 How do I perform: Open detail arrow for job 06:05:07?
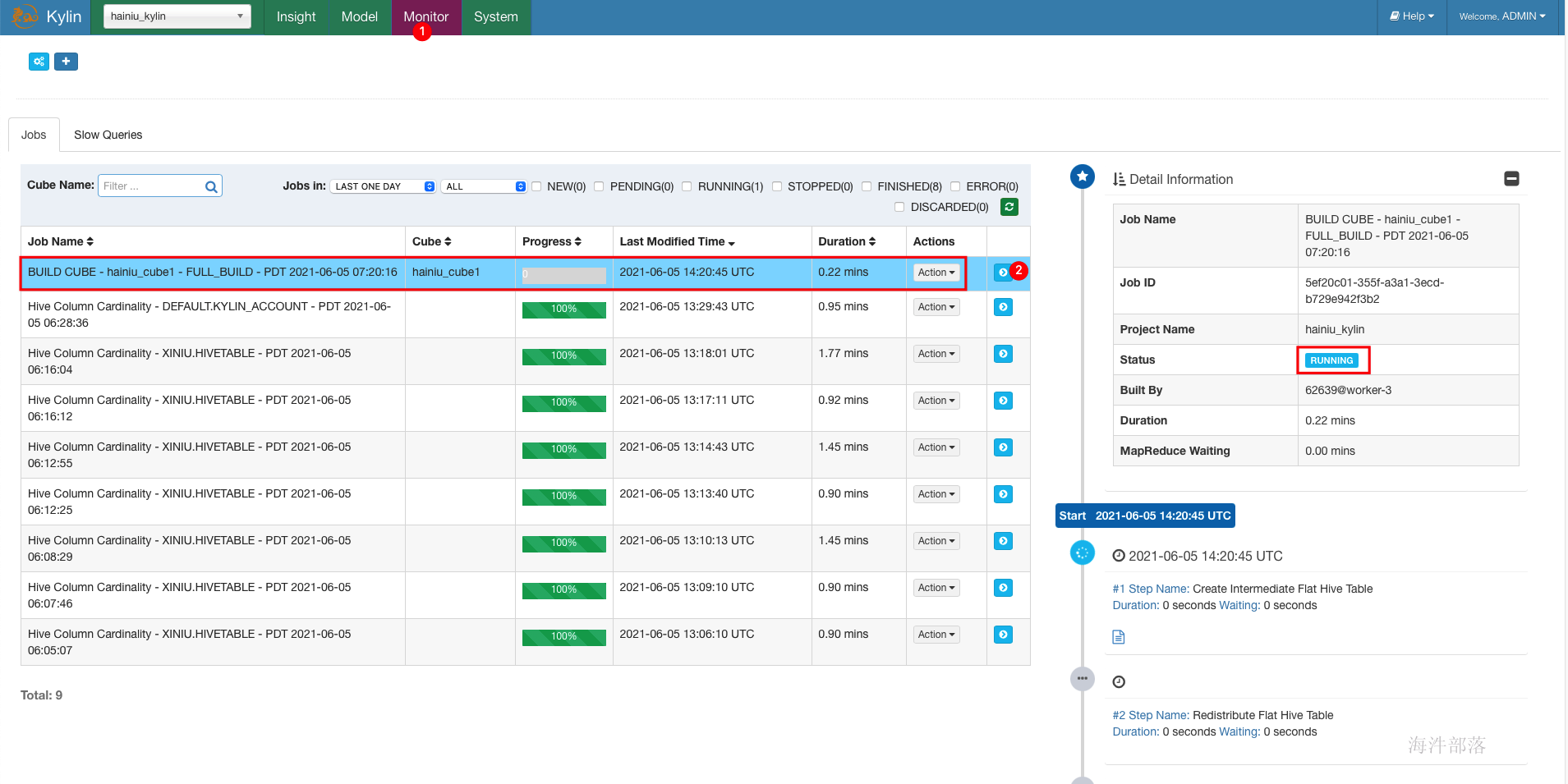click(x=1003, y=635)
